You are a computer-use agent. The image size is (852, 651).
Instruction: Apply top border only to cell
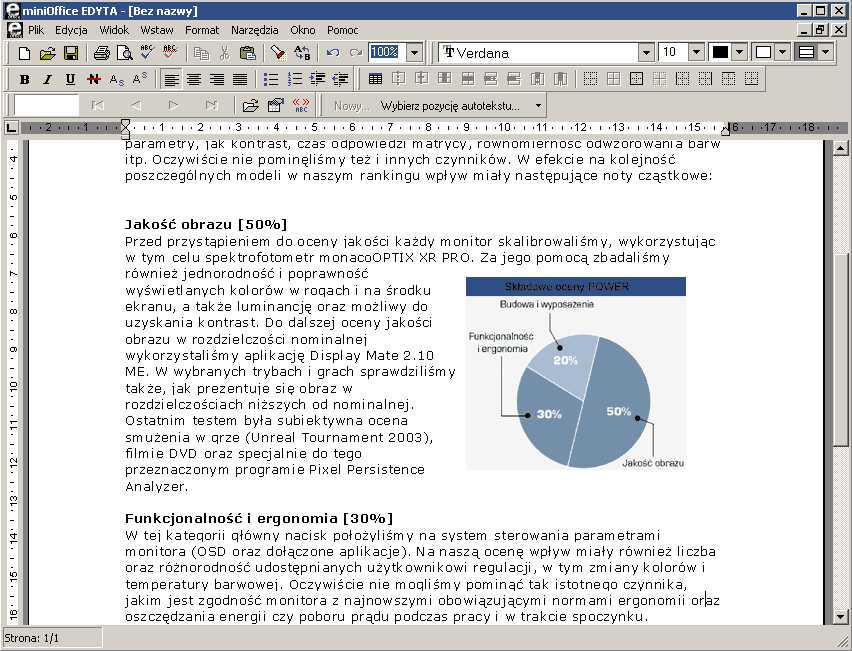click(x=728, y=79)
